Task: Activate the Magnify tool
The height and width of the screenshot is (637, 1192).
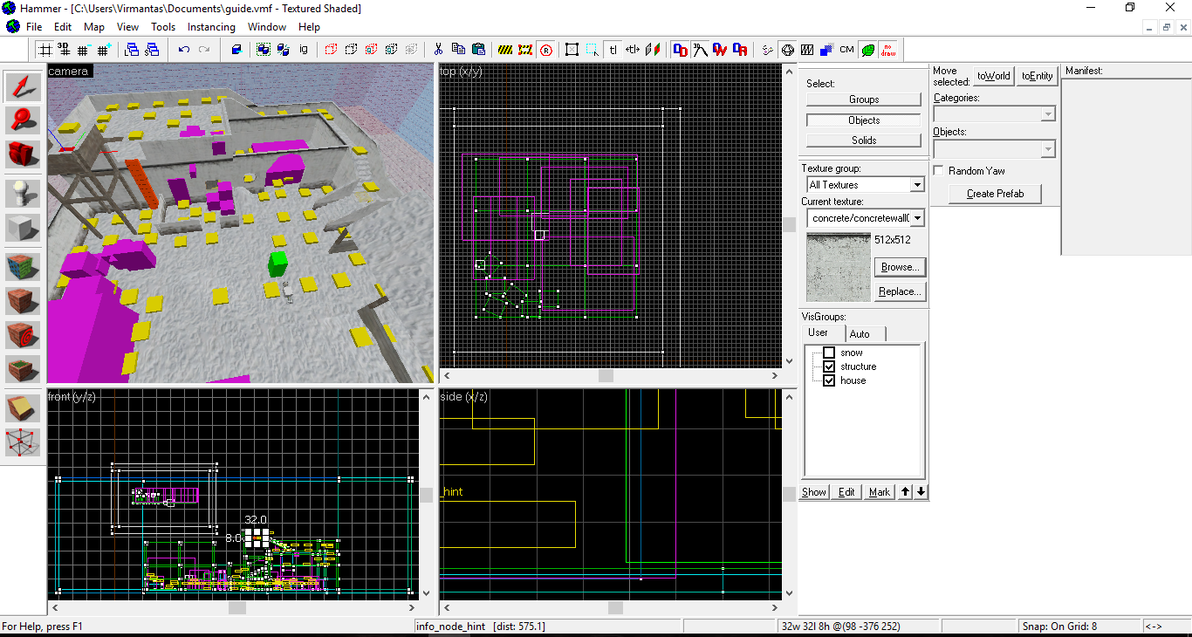Action: [x=23, y=120]
